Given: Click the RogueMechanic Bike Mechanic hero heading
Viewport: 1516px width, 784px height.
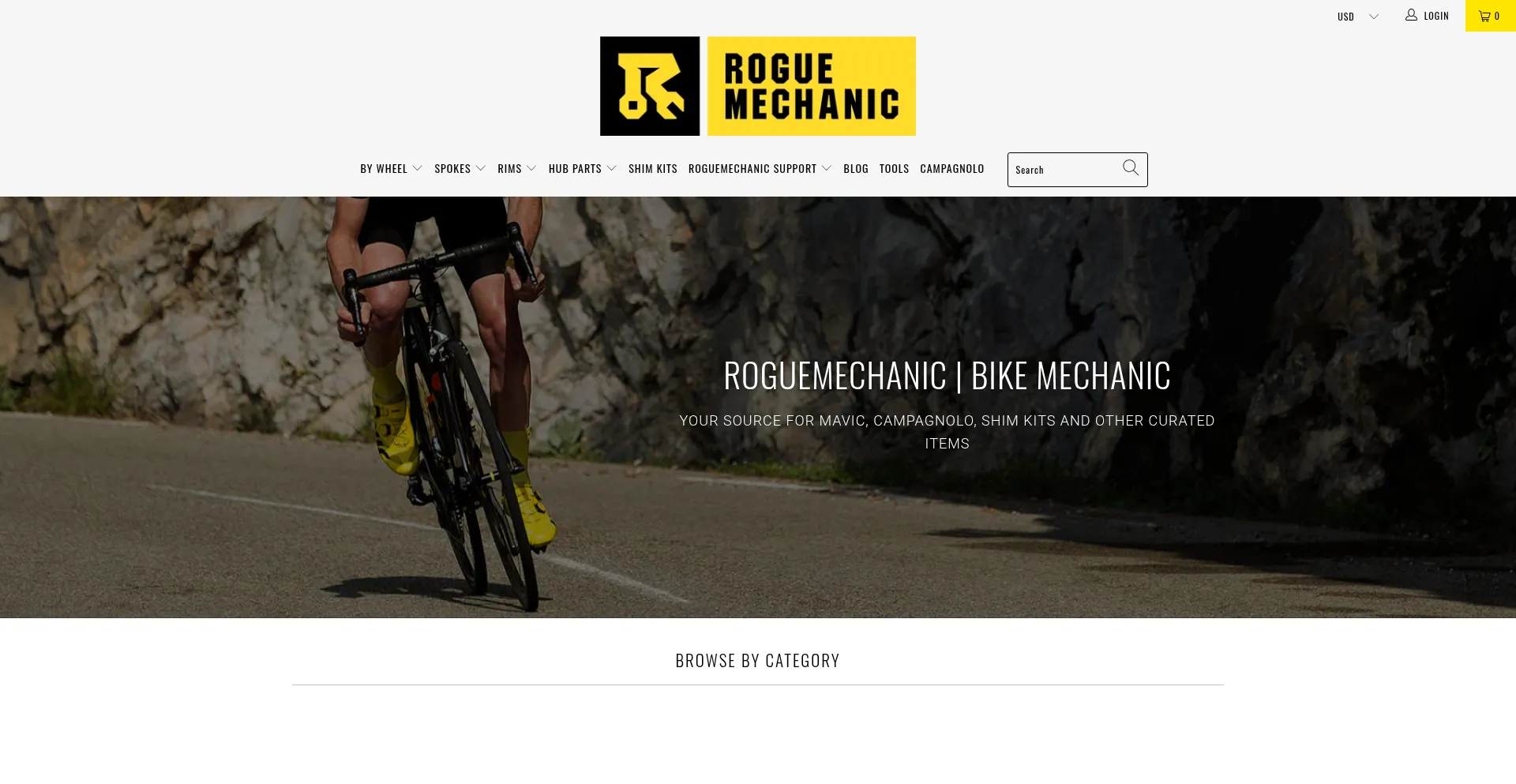Looking at the screenshot, I should 947,376.
